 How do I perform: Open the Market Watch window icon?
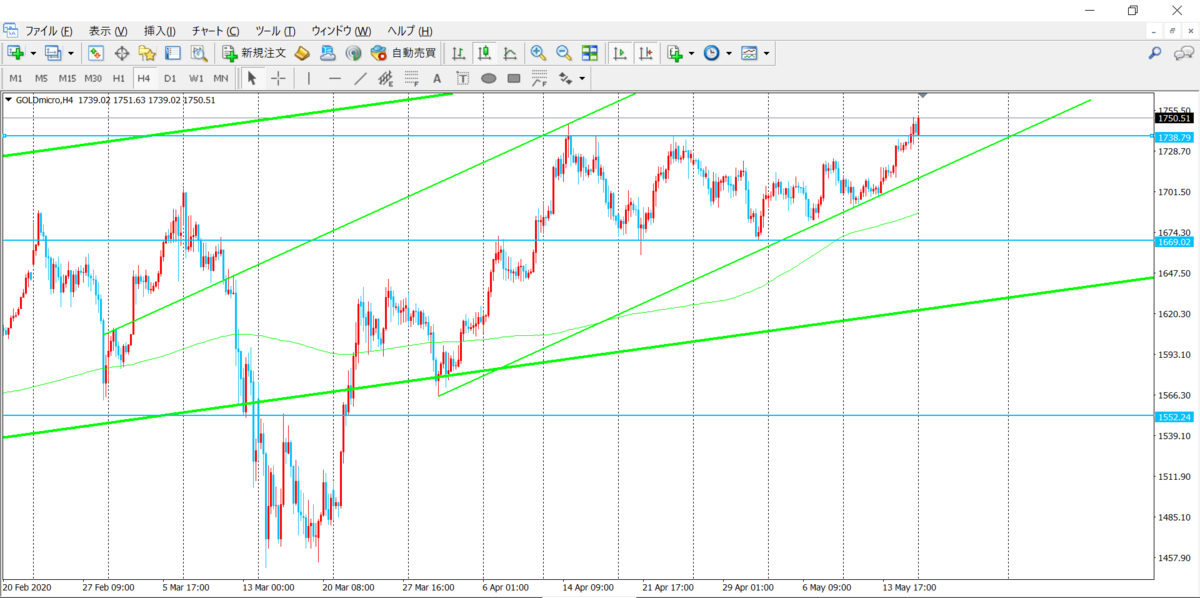[97, 53]
